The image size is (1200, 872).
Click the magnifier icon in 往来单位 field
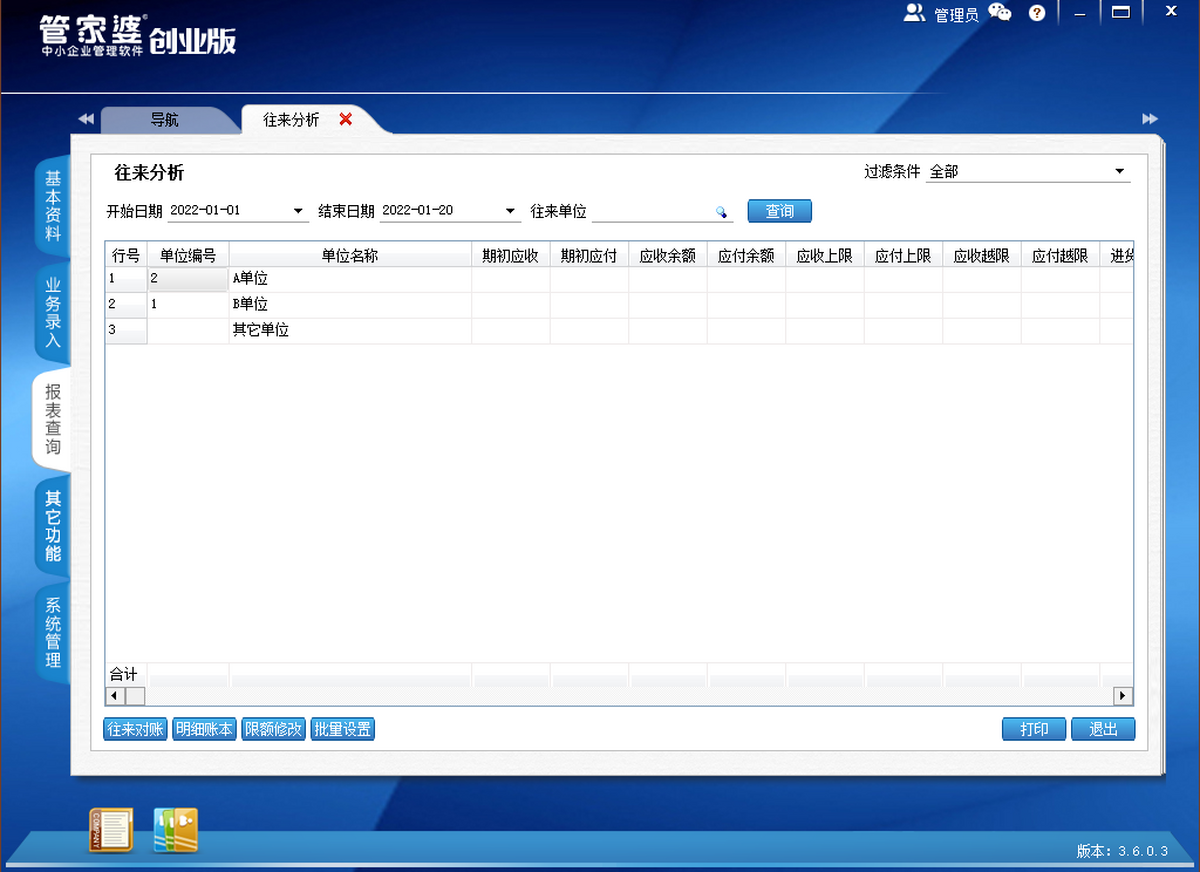point(720,212)
